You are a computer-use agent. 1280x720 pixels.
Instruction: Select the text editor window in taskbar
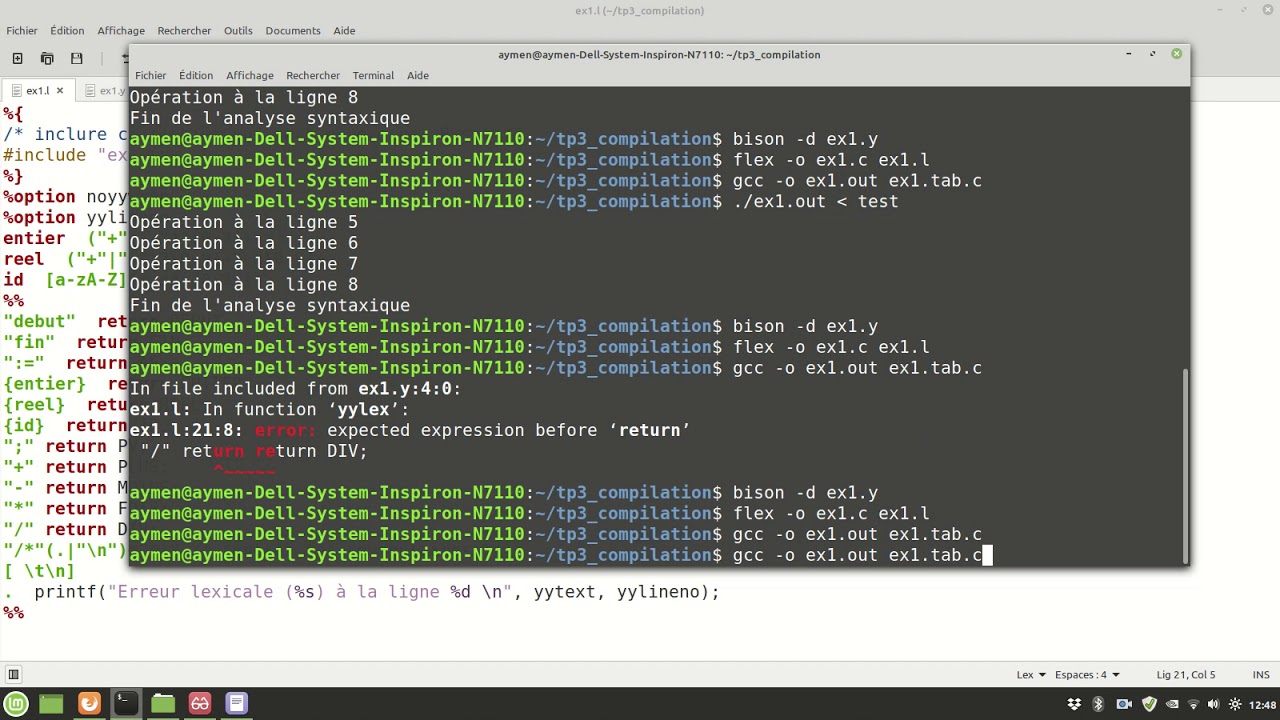tap(236, 704)
